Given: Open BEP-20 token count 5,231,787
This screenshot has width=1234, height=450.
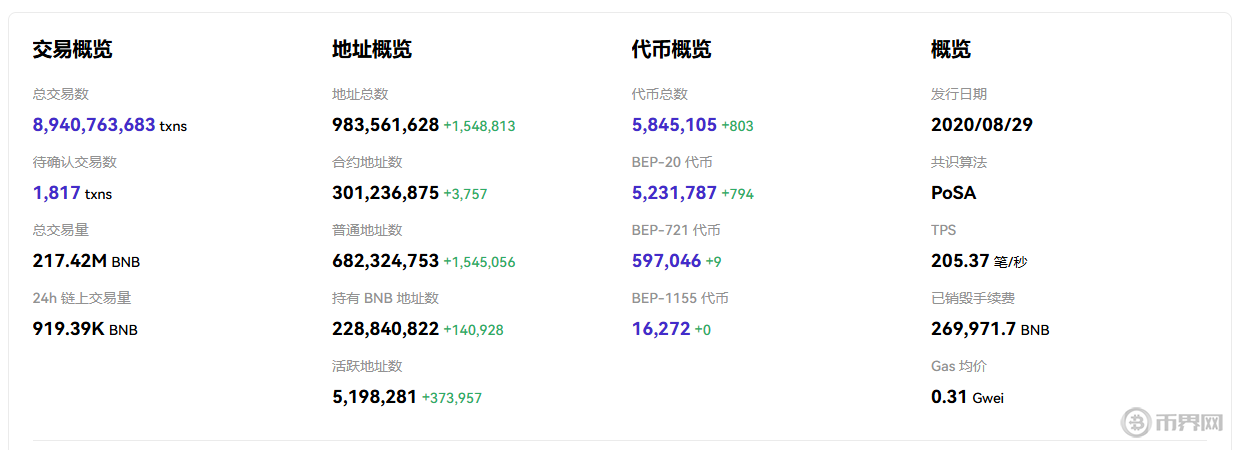Looking at the screenshot, I should point(674,193).
